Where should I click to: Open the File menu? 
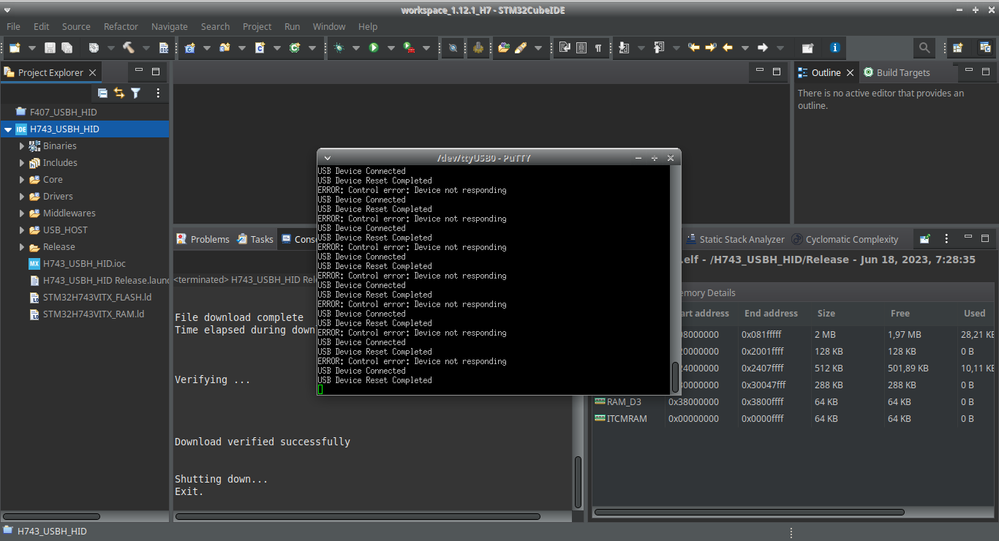(x=13, y=27)
